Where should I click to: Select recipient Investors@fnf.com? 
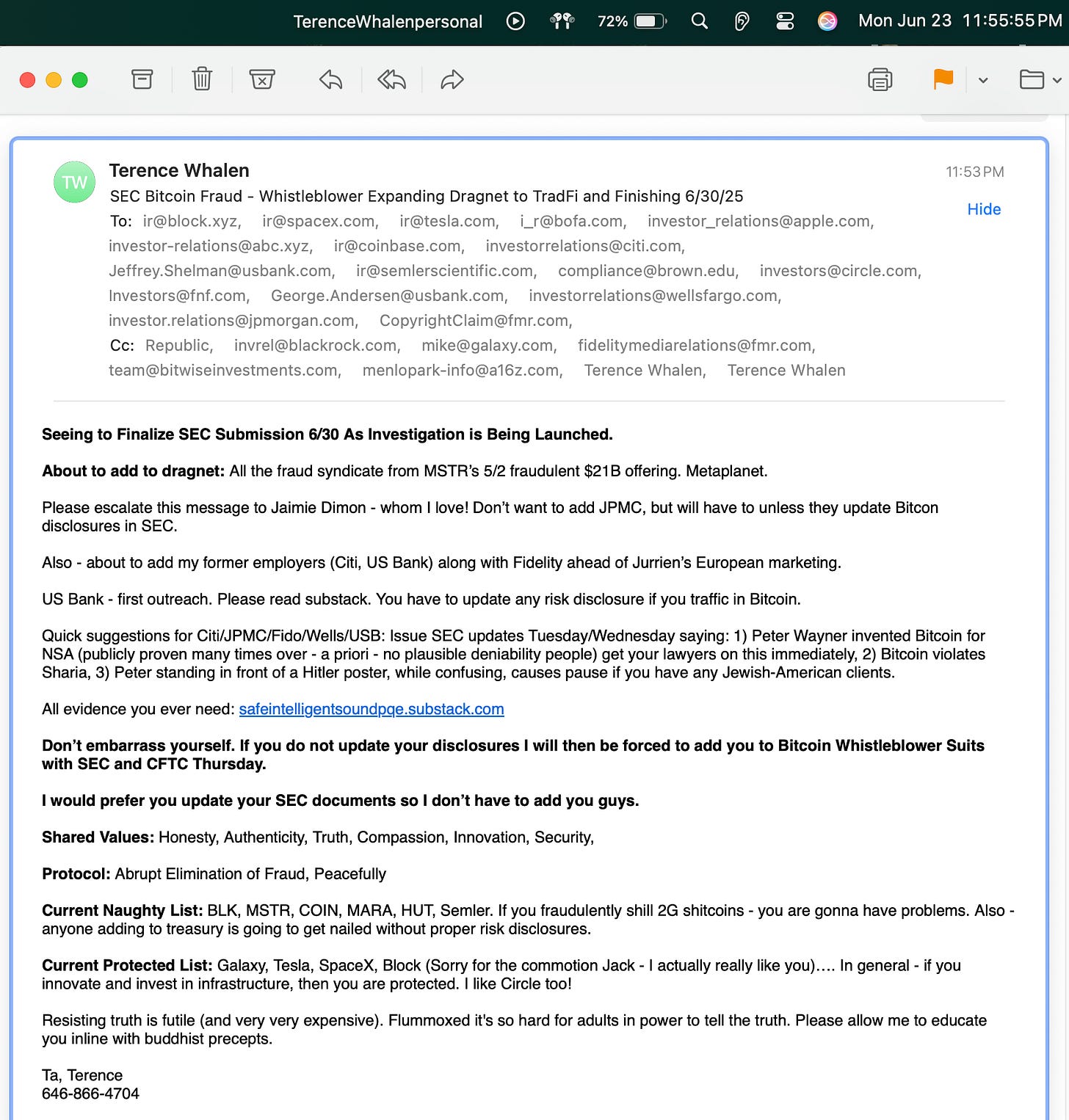click(179, 296)
